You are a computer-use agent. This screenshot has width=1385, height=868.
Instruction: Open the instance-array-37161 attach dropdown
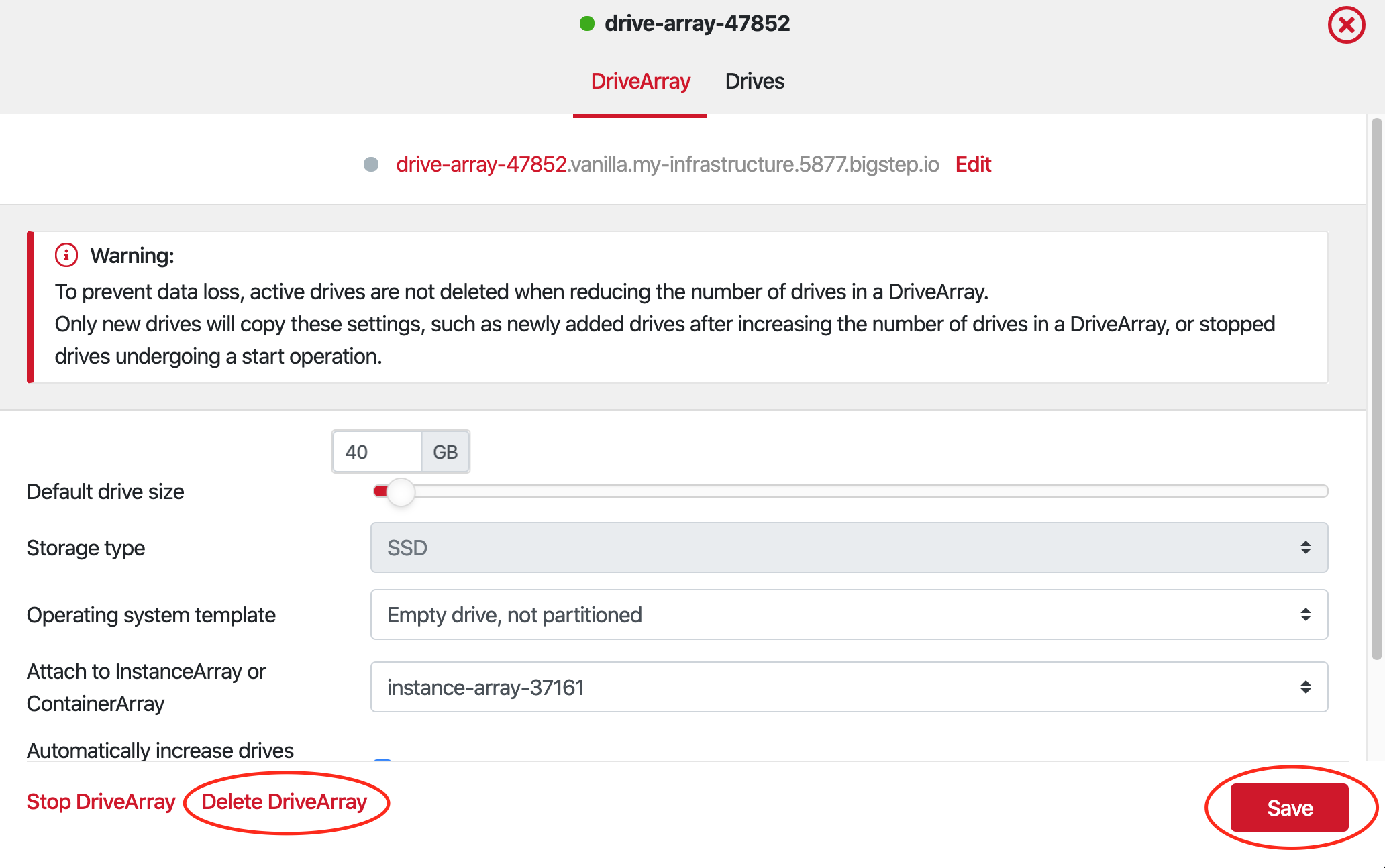point(849,687)
